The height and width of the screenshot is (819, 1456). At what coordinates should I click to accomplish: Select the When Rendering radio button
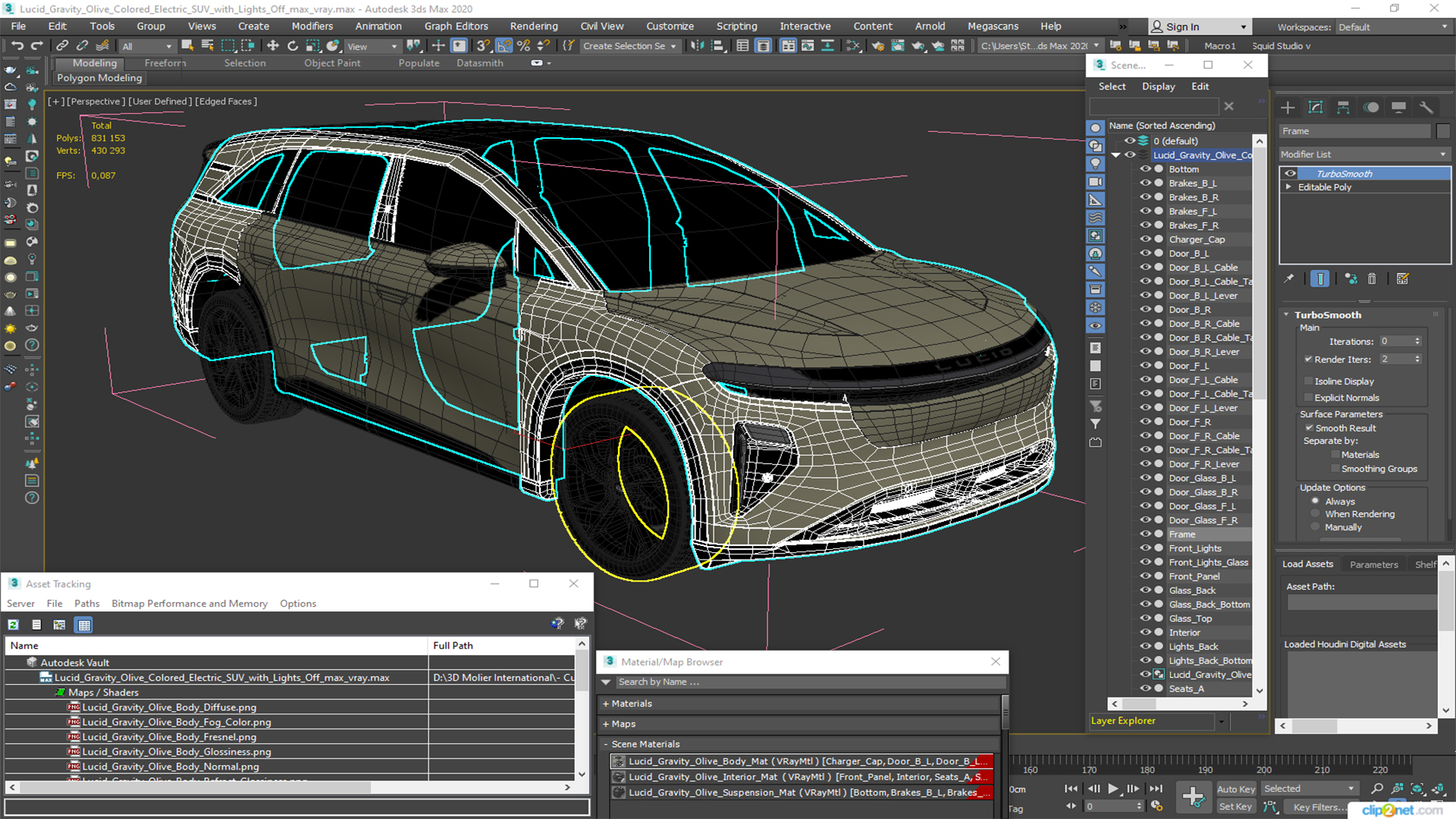pos(1315,514)
